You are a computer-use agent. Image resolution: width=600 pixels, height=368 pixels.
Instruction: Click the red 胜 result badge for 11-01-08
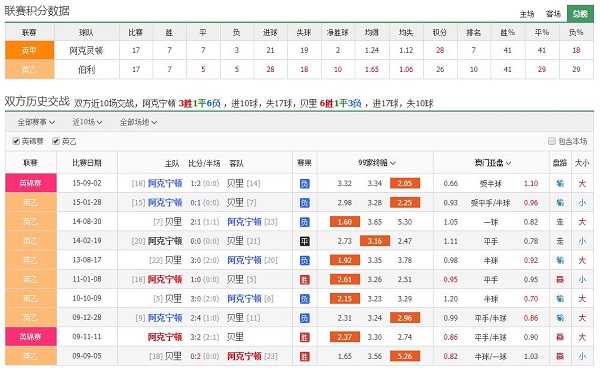tap(304, 280)
